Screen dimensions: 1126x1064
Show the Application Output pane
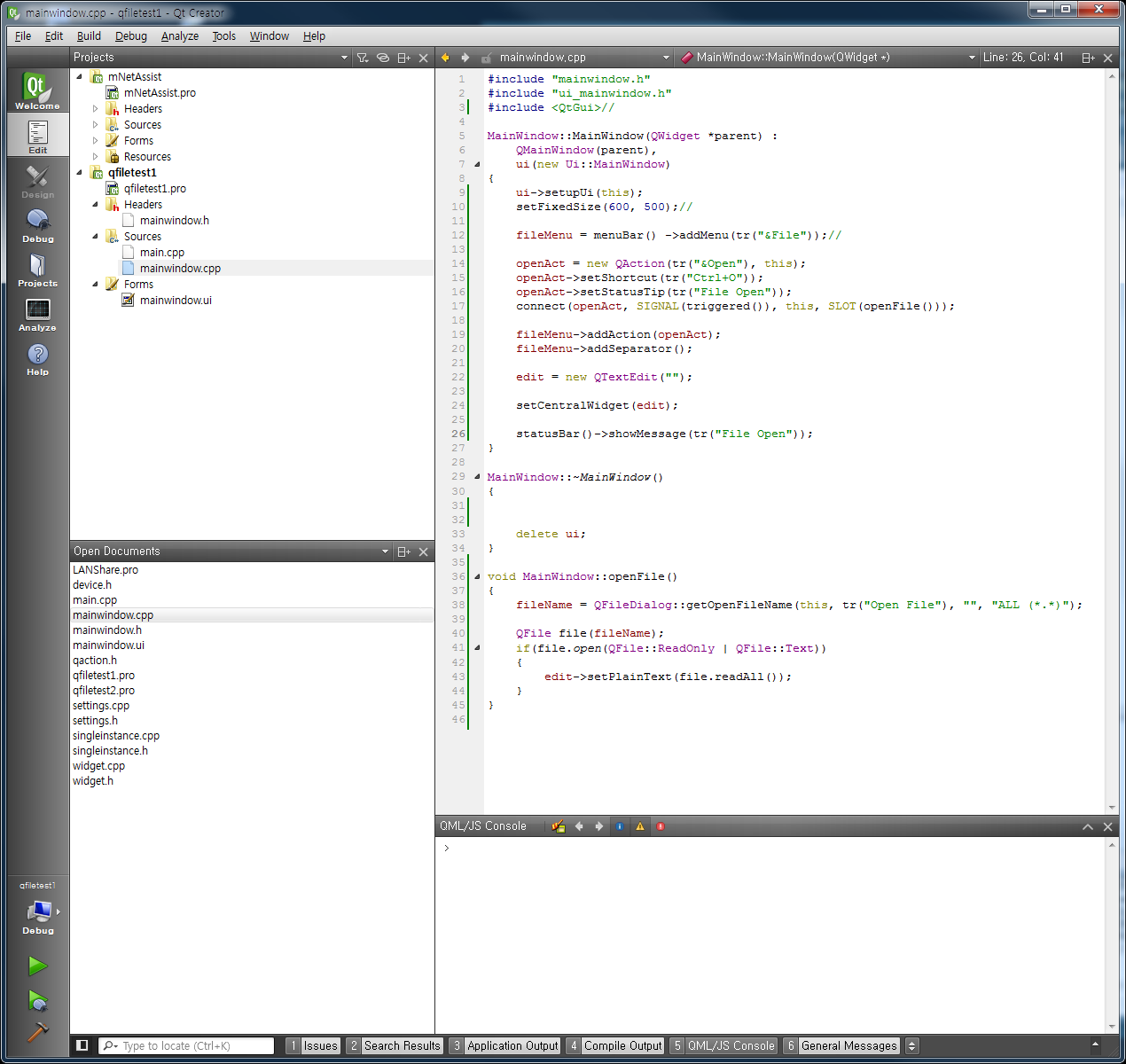(x=504, y=1045)
